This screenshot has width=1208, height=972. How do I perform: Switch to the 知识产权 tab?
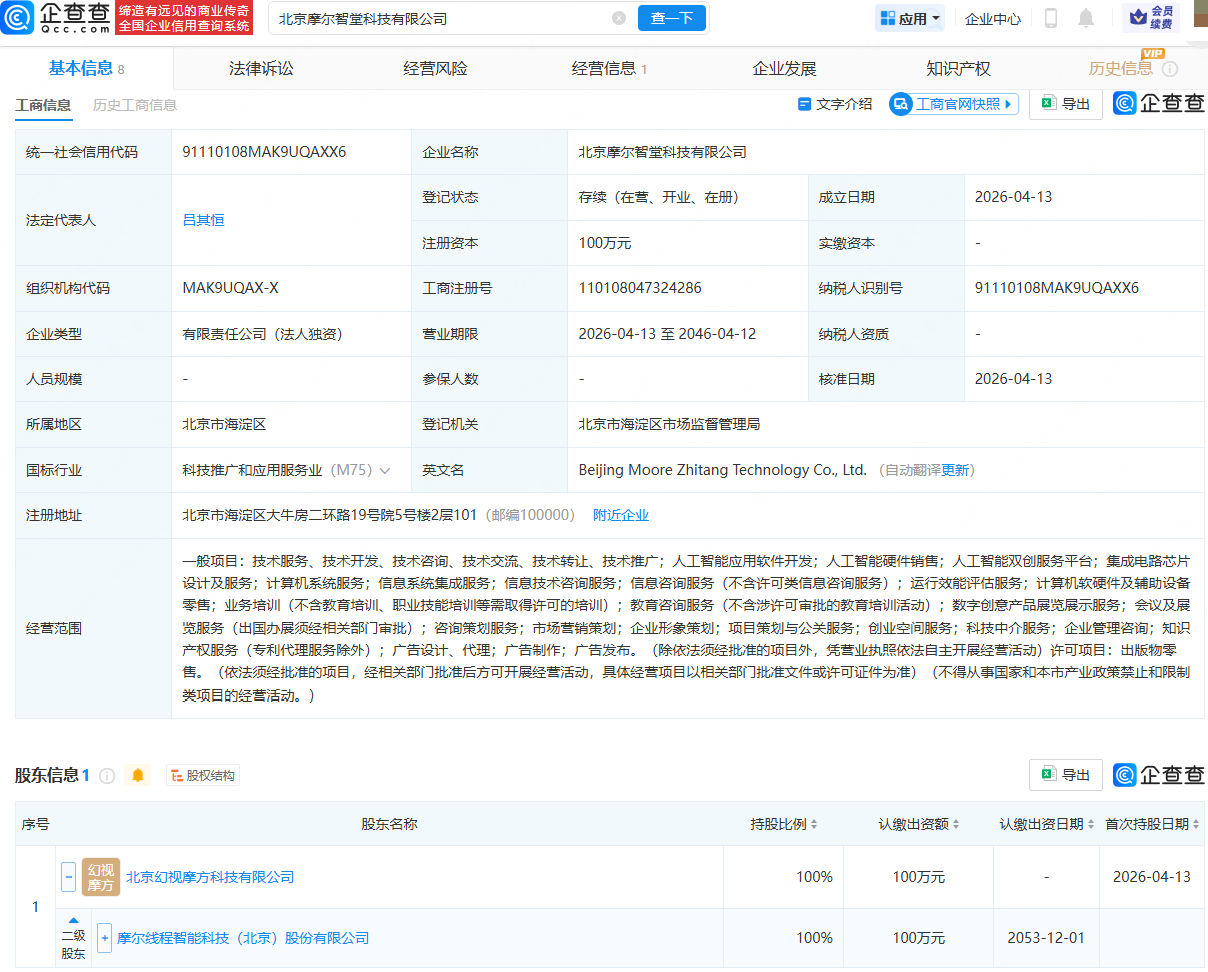[x=960, y=68]
